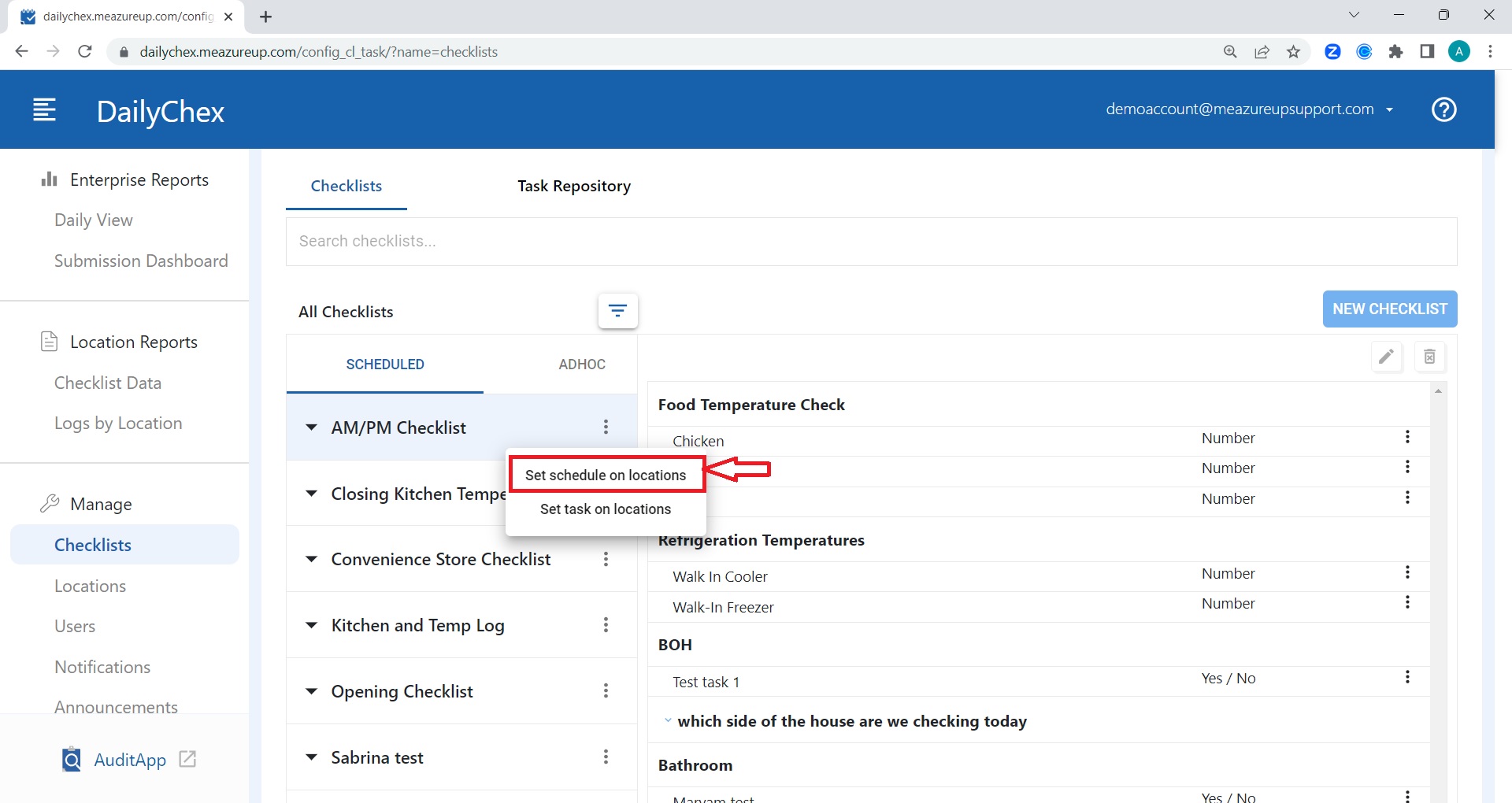Open the checklist filter icon
This screenshot has width=1512, height=803.
[618, 311]
